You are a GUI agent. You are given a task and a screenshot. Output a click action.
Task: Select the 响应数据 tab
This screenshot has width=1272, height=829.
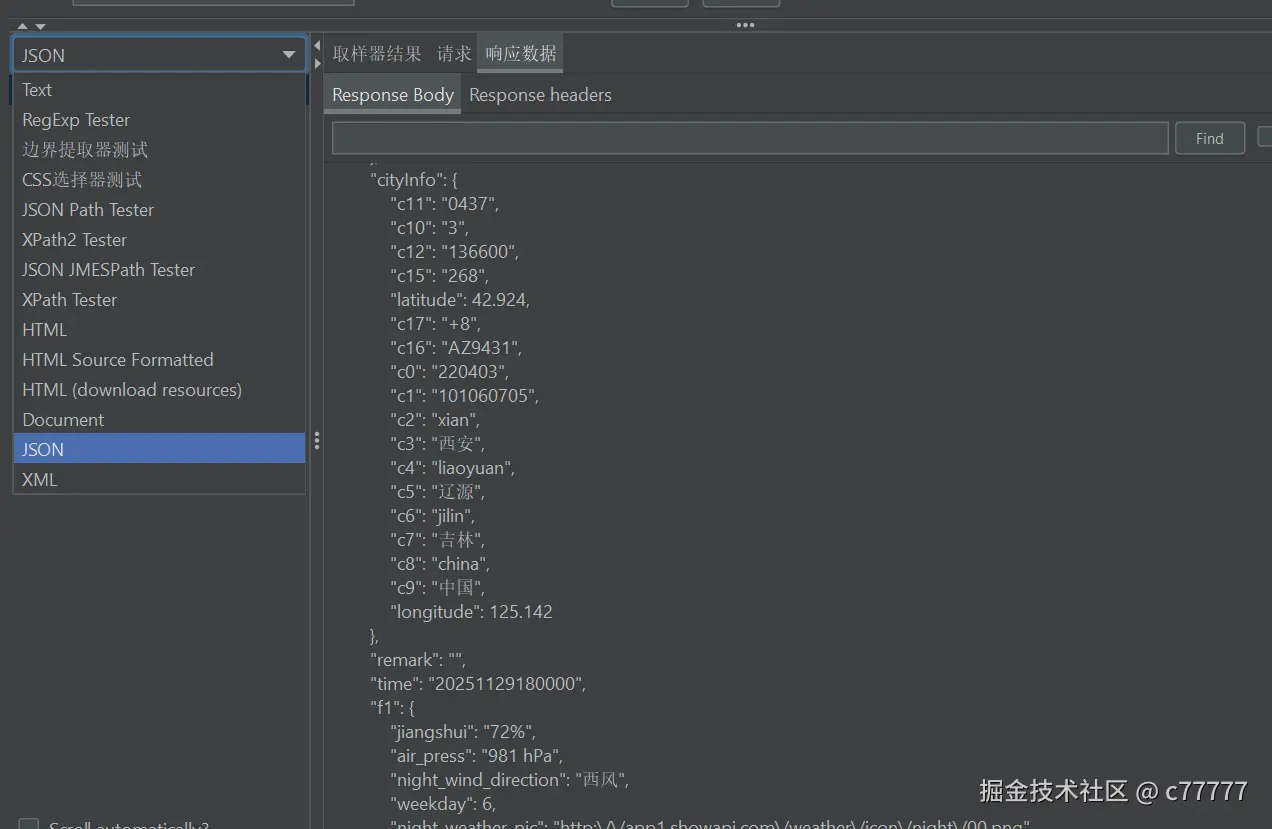(520, 54)
